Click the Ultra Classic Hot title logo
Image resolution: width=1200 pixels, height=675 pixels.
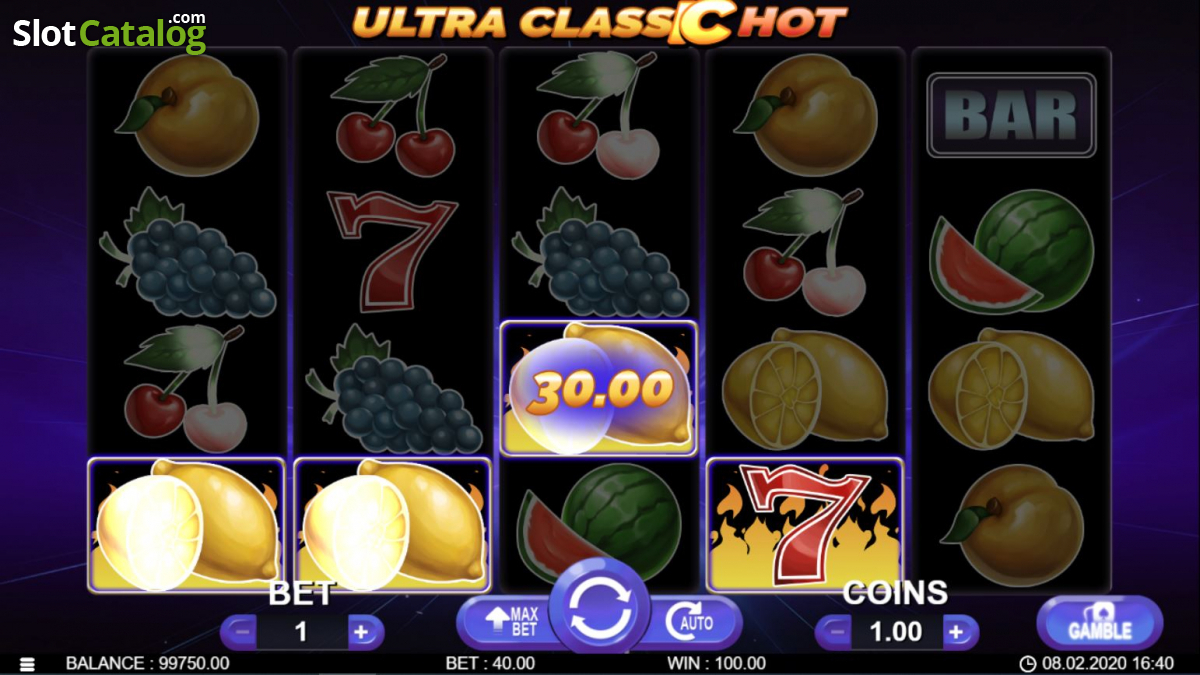(x=600, y=22)
